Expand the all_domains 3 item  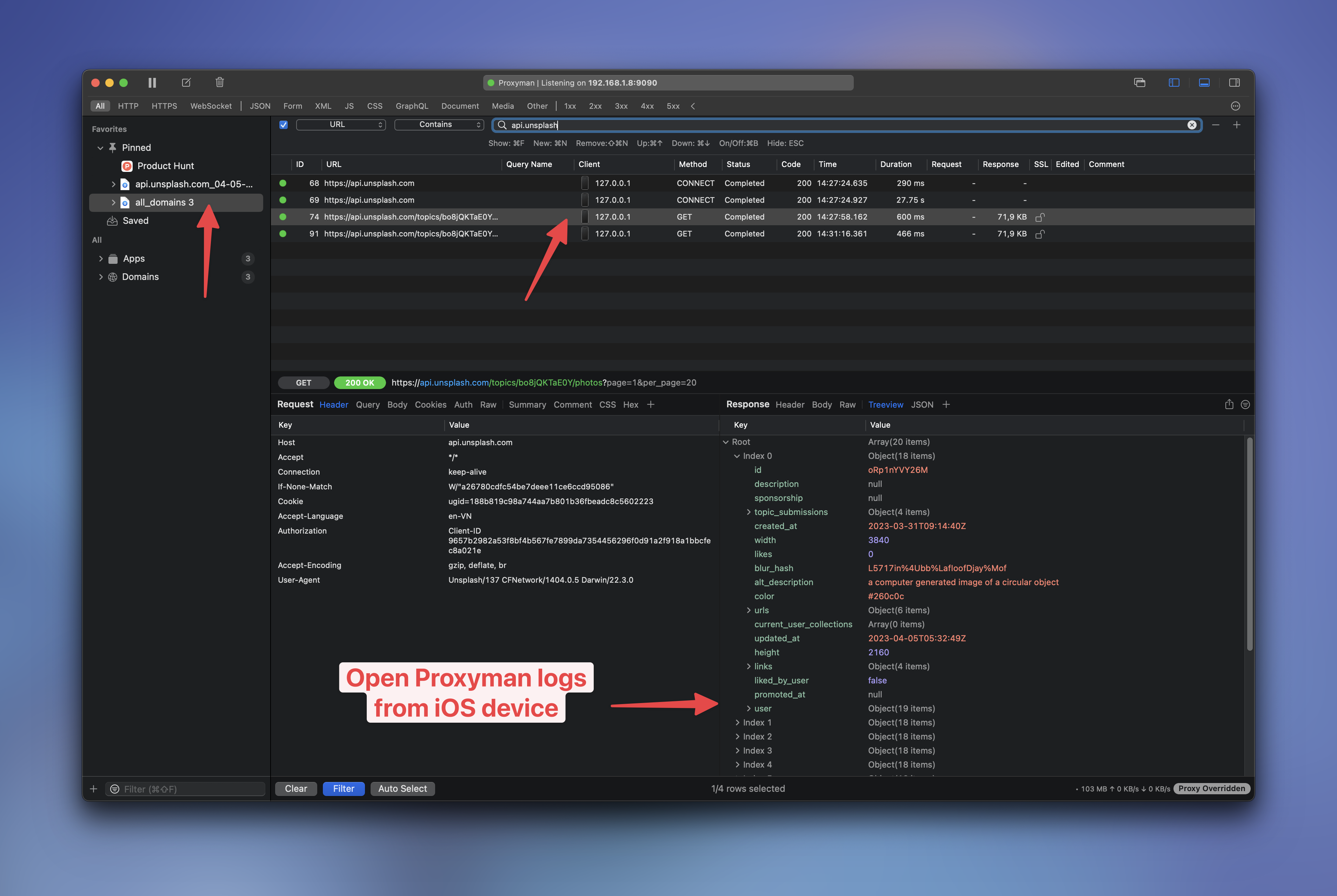(x=113, y=202)
